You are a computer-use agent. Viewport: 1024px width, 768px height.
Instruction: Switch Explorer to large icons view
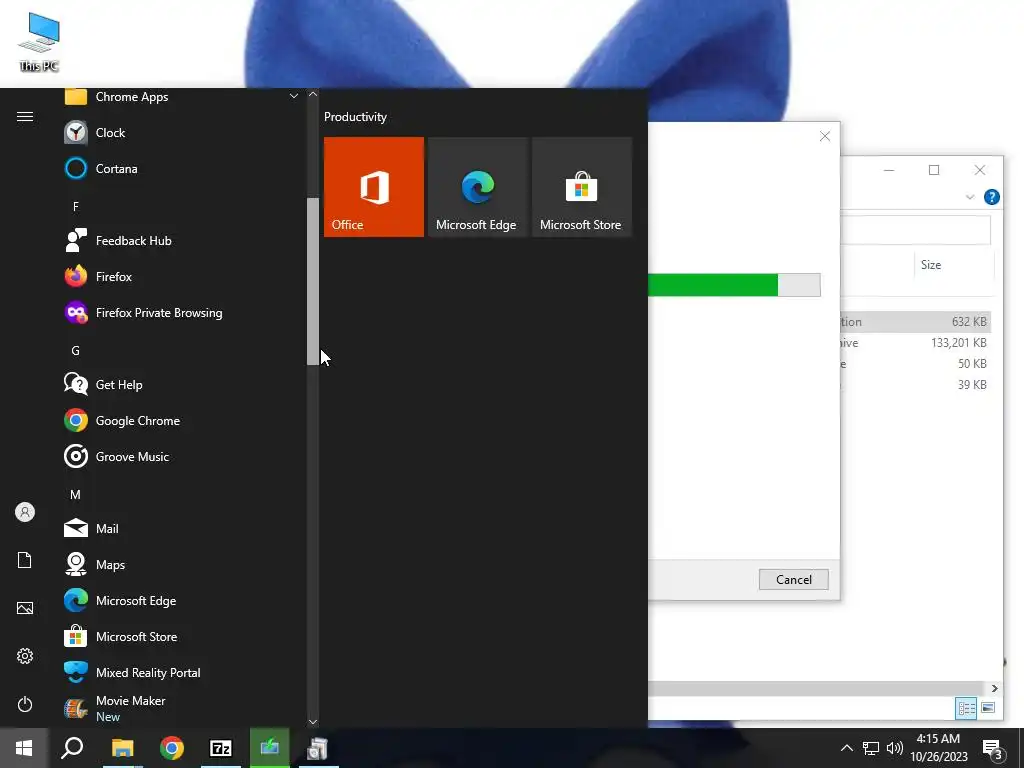point(988,708)
